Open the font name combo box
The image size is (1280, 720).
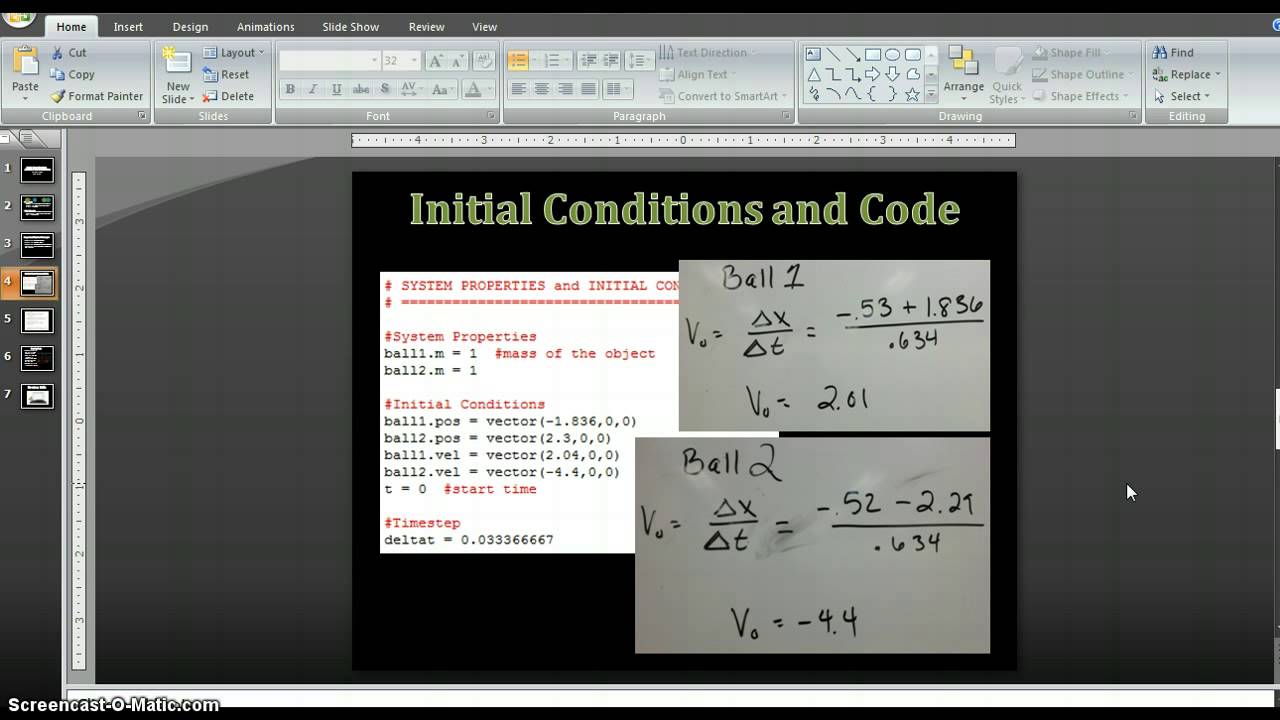click(x=330, y=61)
